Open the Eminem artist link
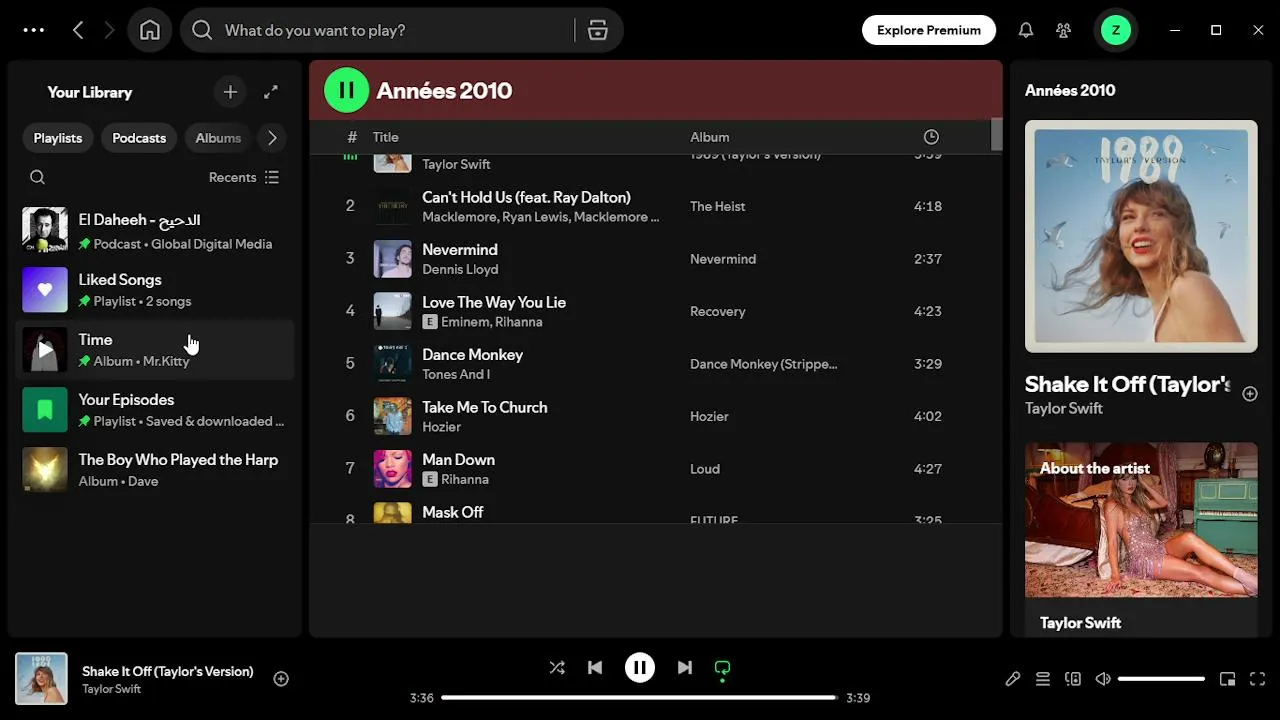The height and width of the screenshot is (720, 1280). [466, 322]
